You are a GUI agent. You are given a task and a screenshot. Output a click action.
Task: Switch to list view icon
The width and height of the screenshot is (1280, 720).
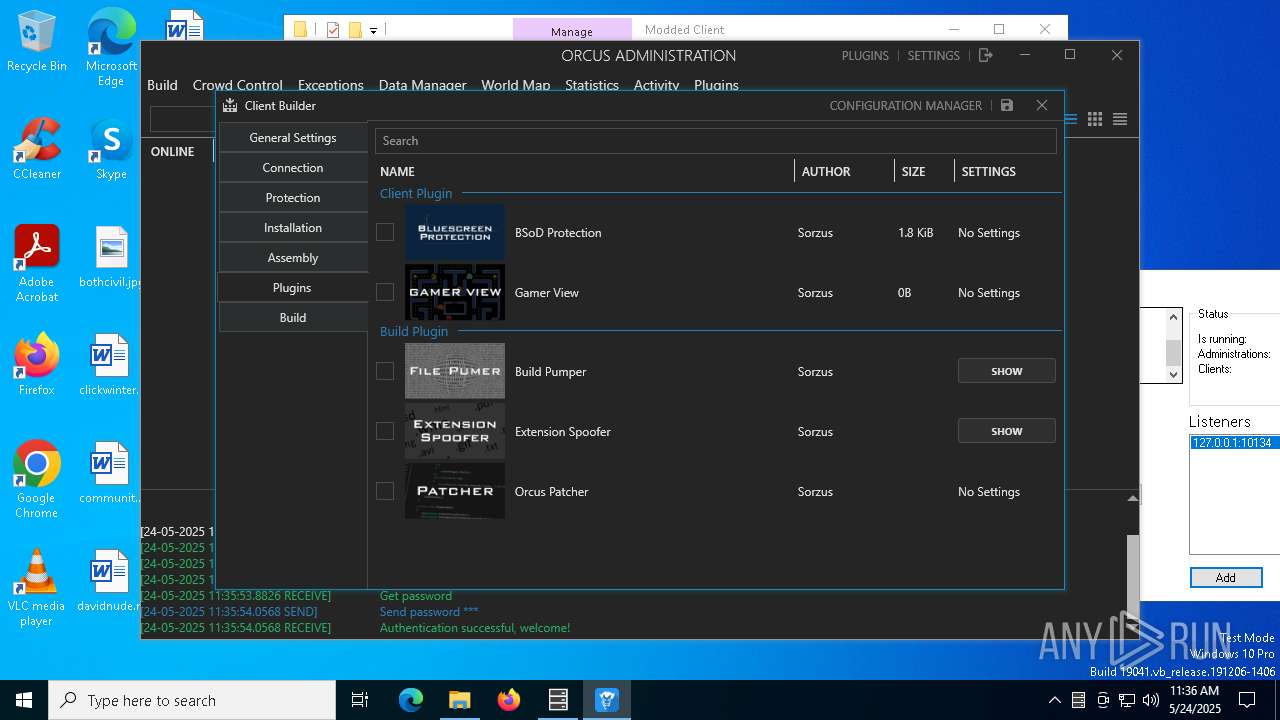click(1120, 119)
